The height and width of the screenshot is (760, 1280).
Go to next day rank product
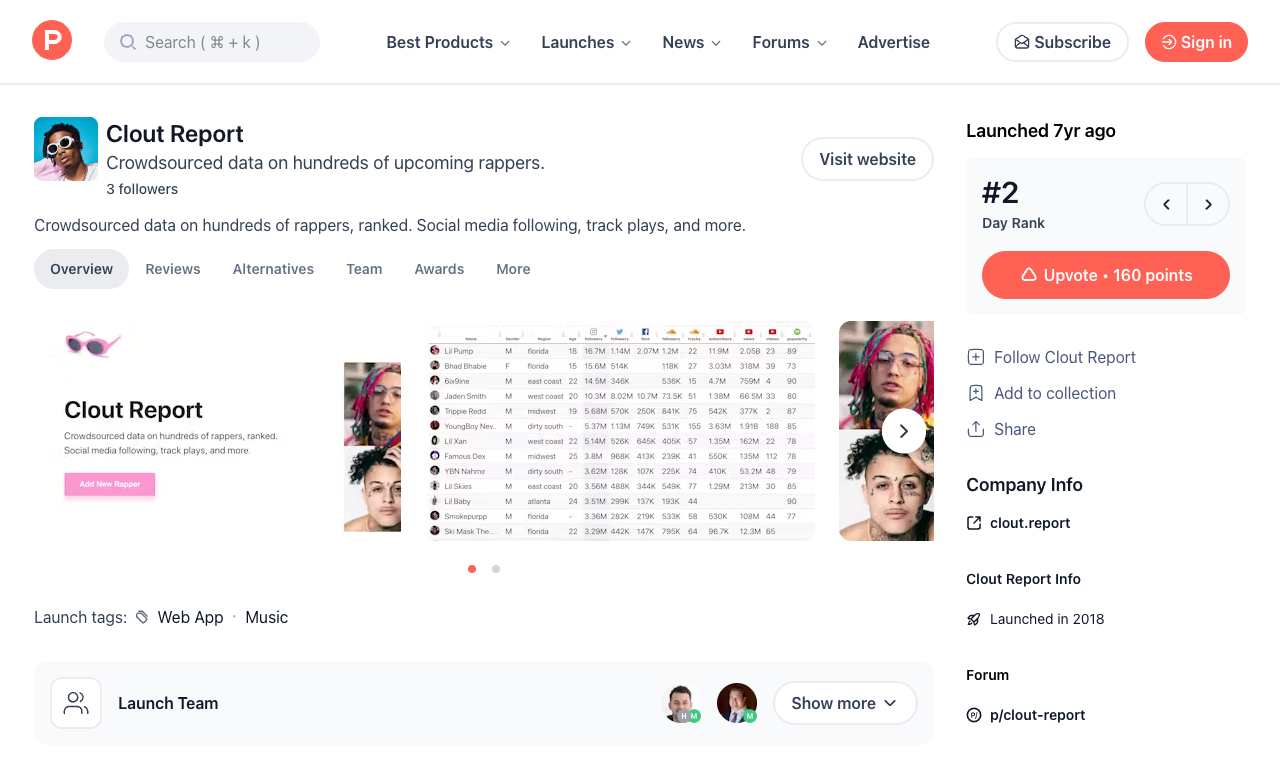[1208, 204]
